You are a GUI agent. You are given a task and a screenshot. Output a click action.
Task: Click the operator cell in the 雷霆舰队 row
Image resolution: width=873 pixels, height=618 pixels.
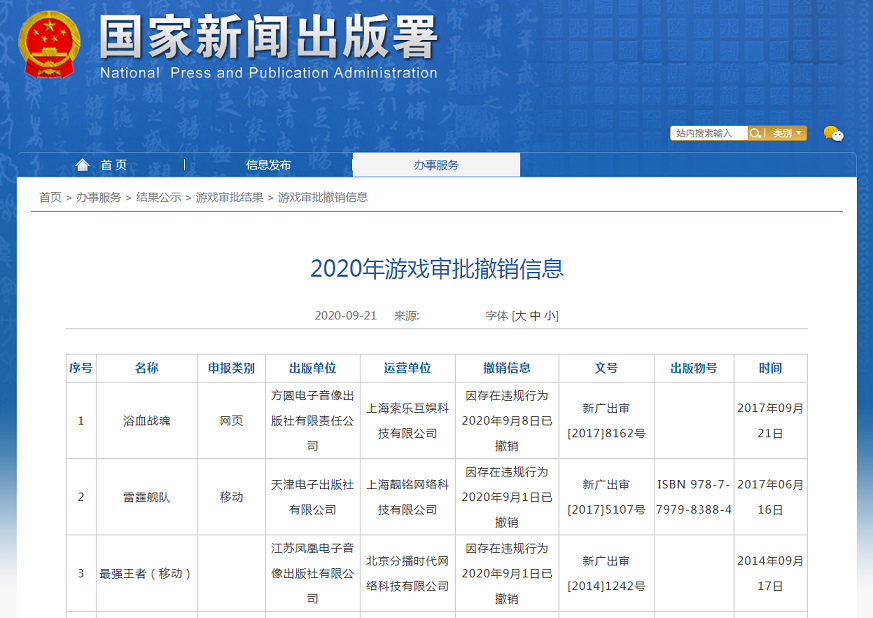coord(407,497)
